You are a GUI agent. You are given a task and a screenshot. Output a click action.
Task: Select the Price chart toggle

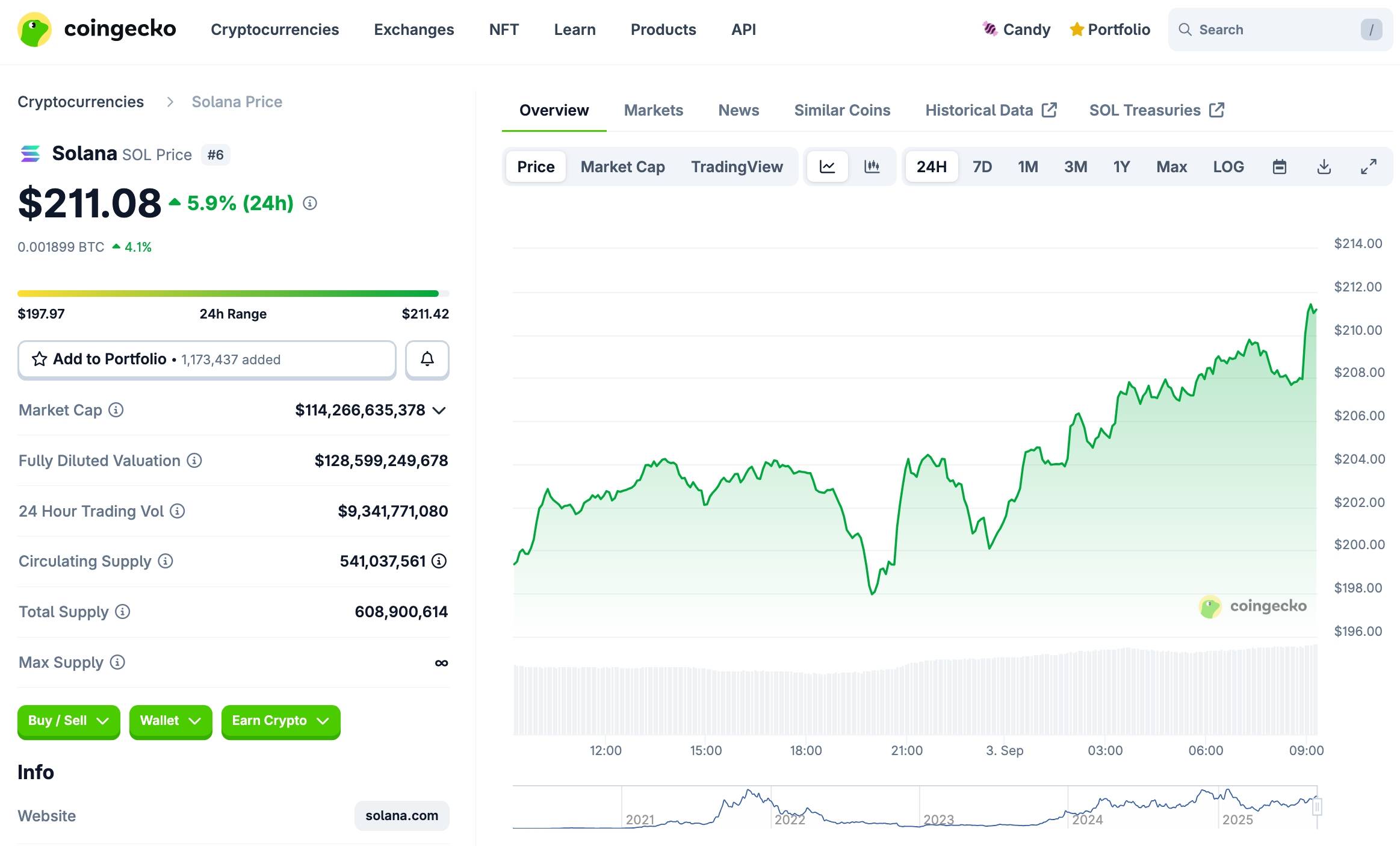point(536,167)
